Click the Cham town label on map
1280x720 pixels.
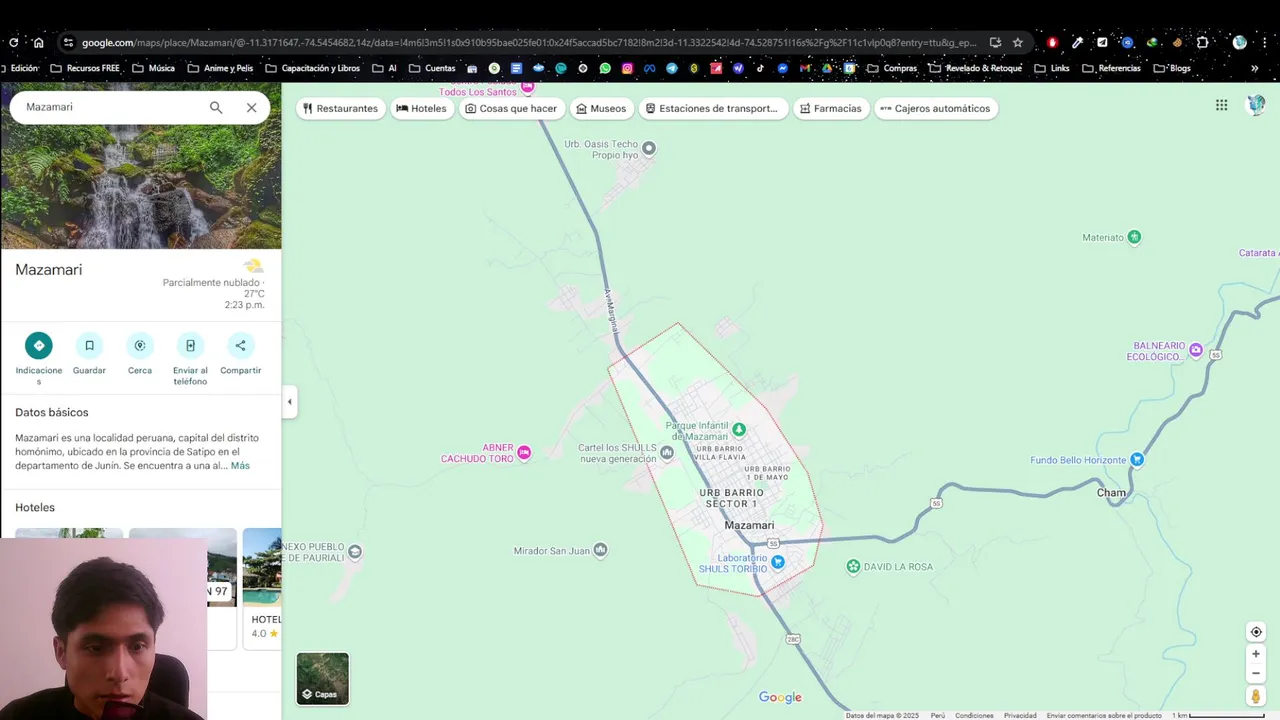pos(1111,493)
